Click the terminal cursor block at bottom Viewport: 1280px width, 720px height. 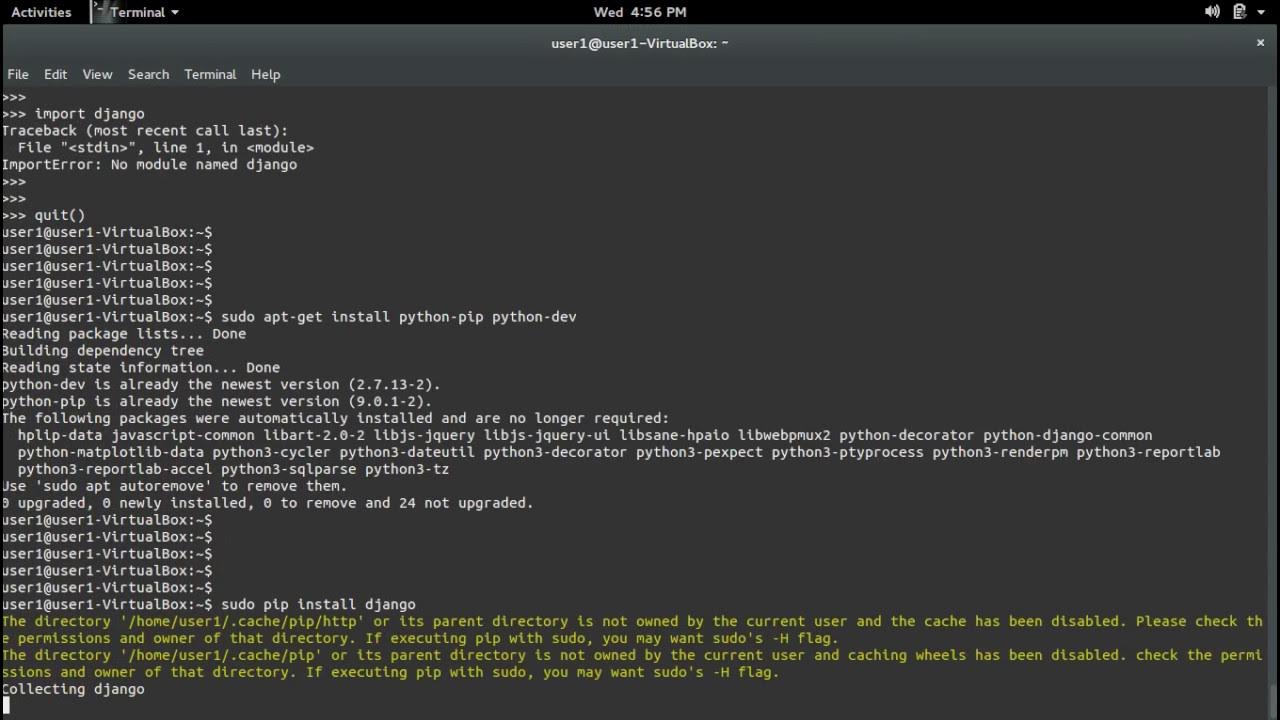click(x=5, y=706)
